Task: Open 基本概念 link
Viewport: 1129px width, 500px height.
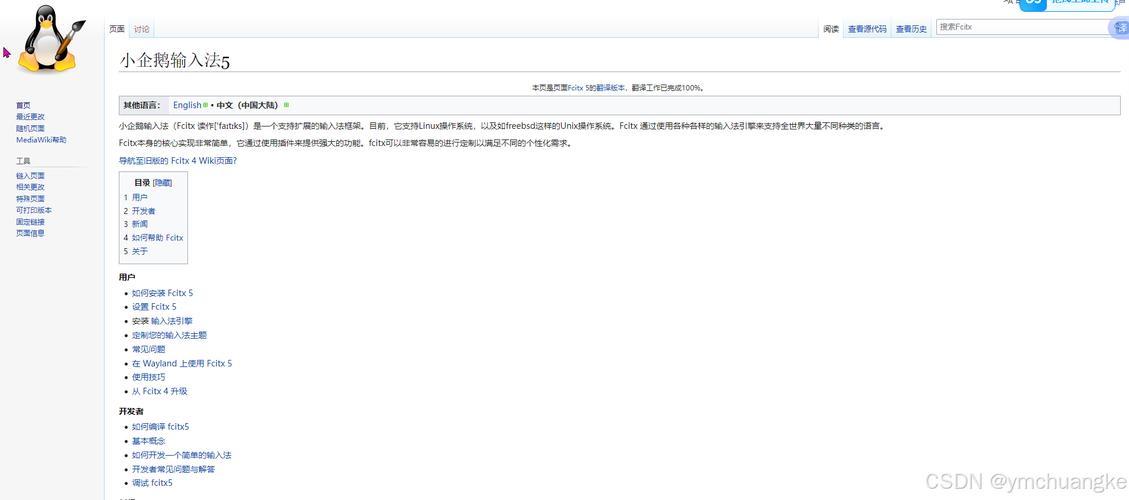Action: click(x=148, y=441)
